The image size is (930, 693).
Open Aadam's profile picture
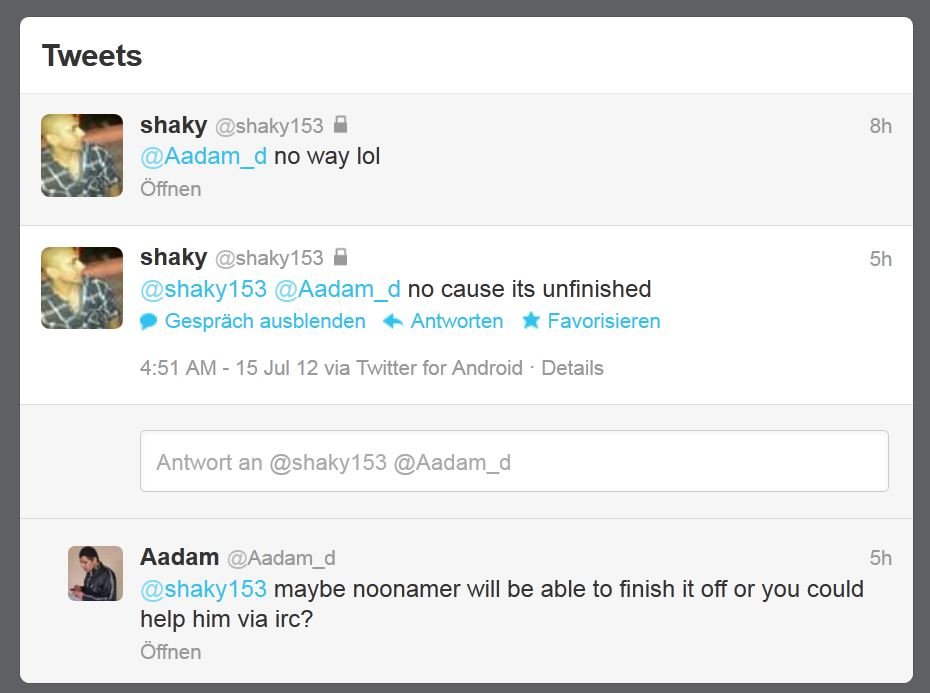tap(95, 573)
